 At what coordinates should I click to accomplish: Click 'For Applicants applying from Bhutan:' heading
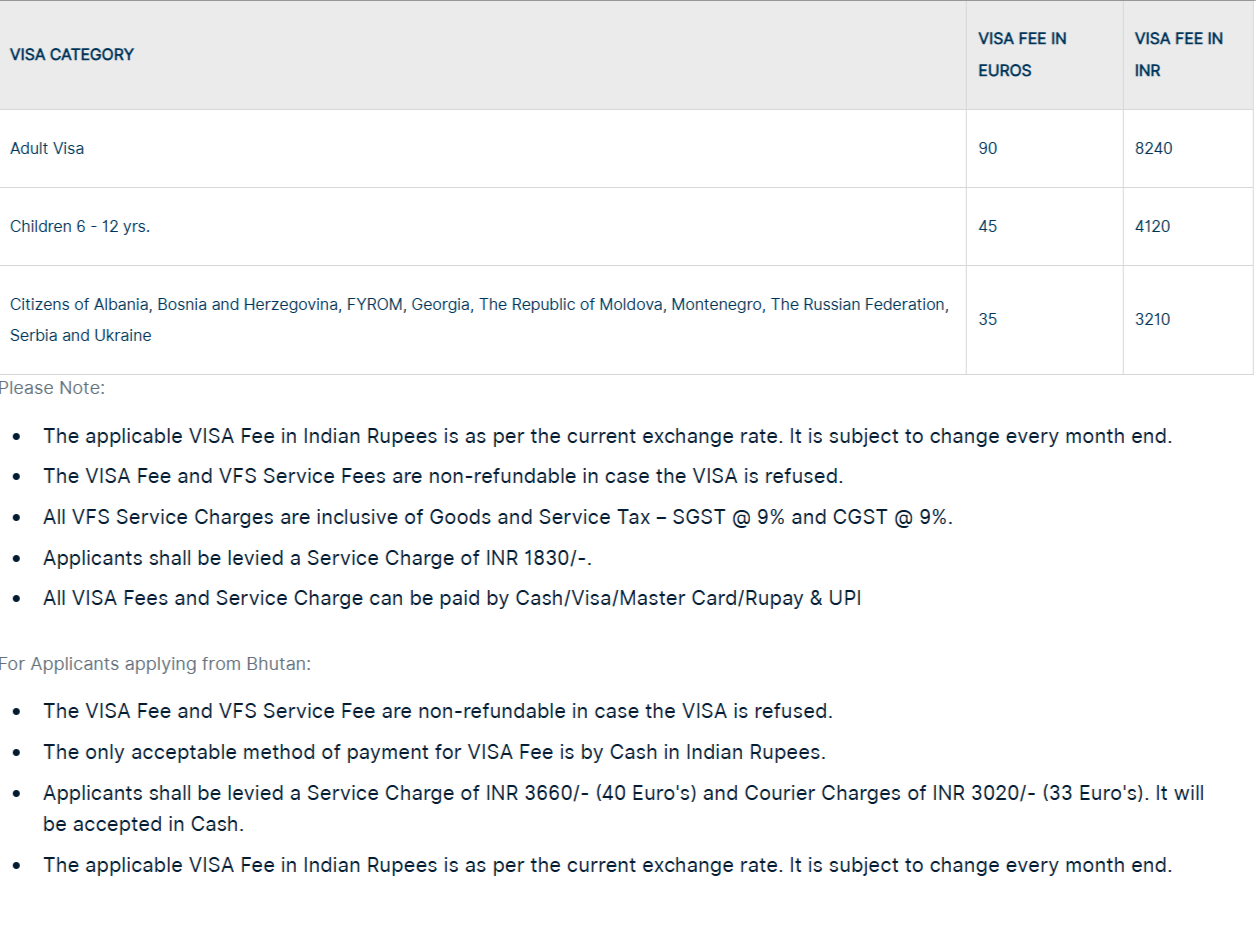pyautogui.click(x=155, y=664)
